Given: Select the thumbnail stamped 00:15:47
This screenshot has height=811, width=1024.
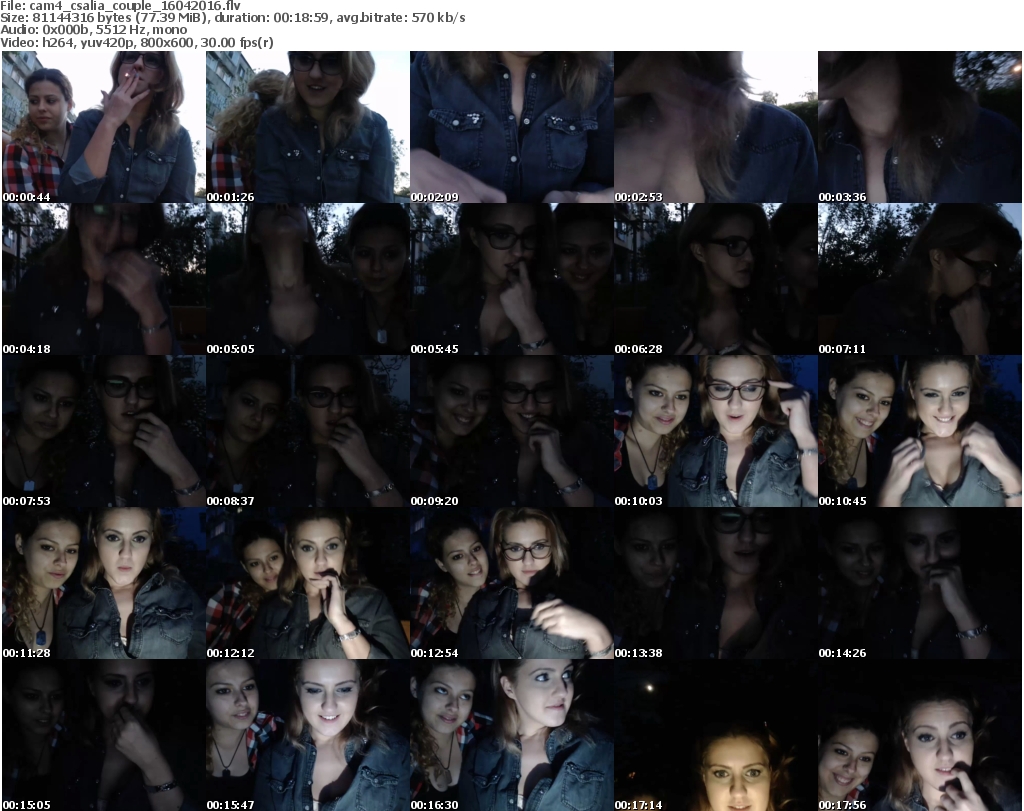Looking at the screenshot, I should tap(308, 735).
